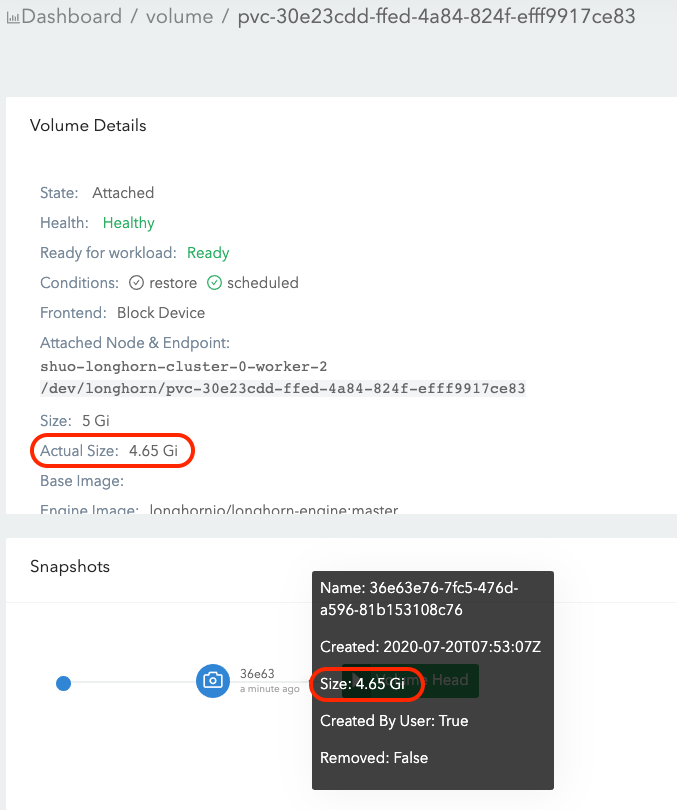Click the Snapshots section heading
This screenshot has width=677, height=810.
point(70,566)
